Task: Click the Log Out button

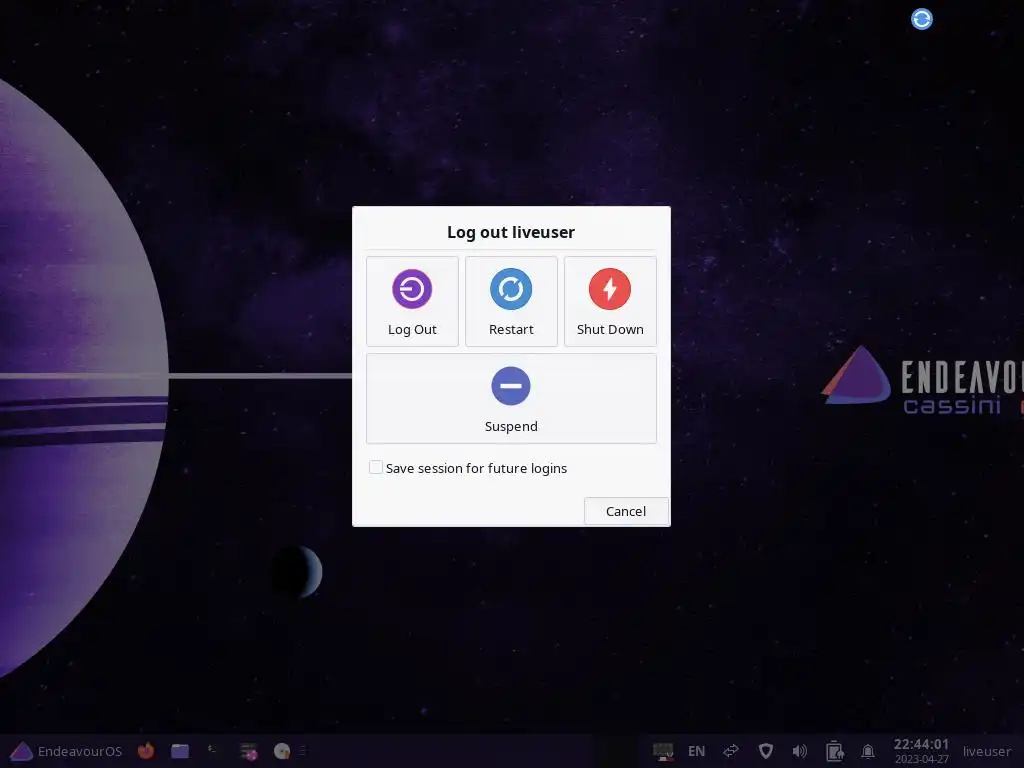Action: point(412,301)
